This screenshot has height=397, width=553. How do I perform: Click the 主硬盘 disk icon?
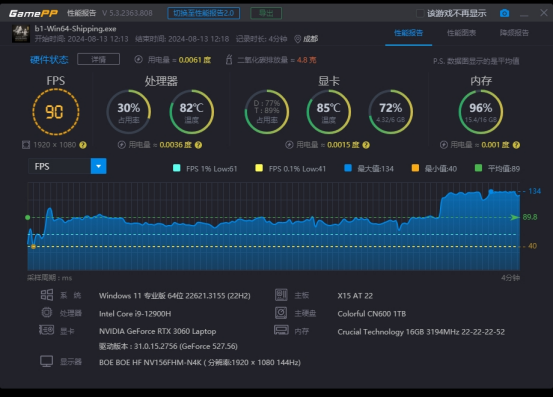tap(281, 313)
